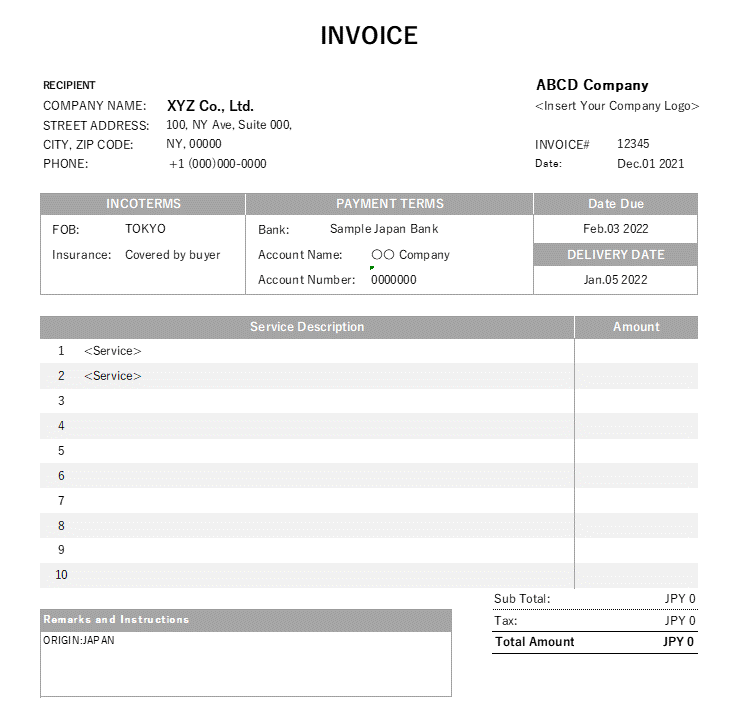Viewport: 740px width, 720px height.
Task: Select the invoice number 12345
Action: pos(633,144)
